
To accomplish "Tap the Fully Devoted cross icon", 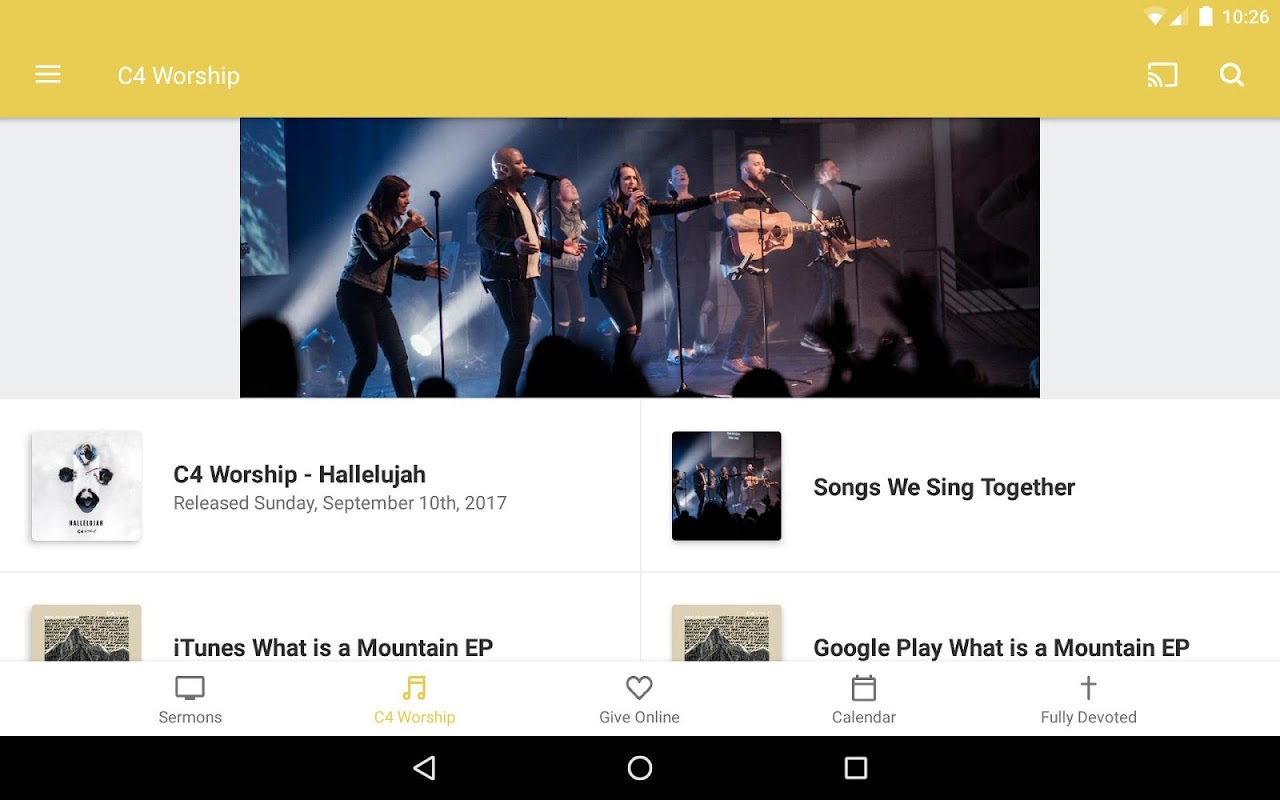I will click(1088, 688).
